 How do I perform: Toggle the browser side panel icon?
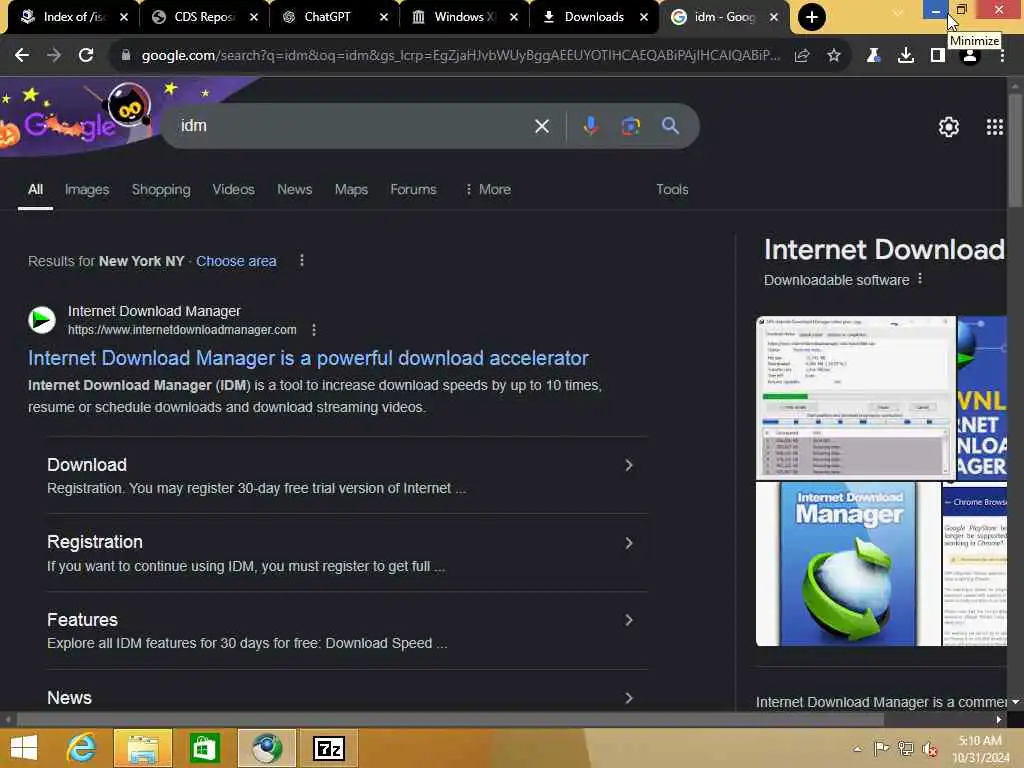pyautogui.click(x=938, y=56)
